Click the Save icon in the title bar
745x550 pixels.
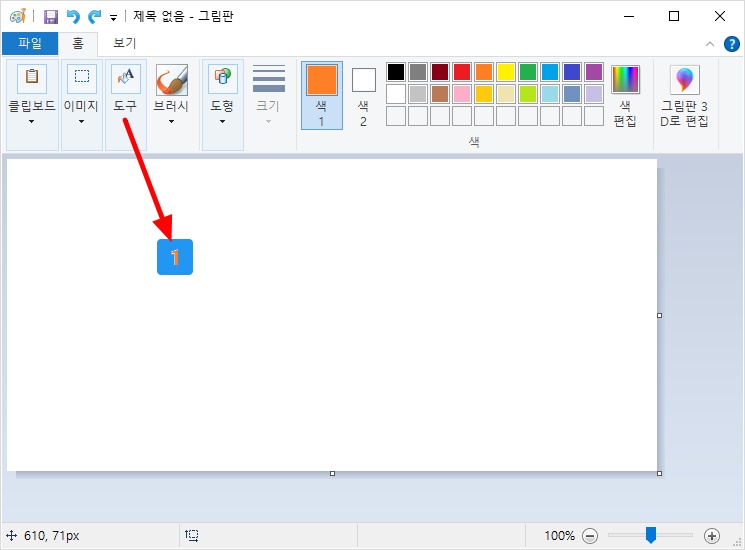(x=50, y=17)
